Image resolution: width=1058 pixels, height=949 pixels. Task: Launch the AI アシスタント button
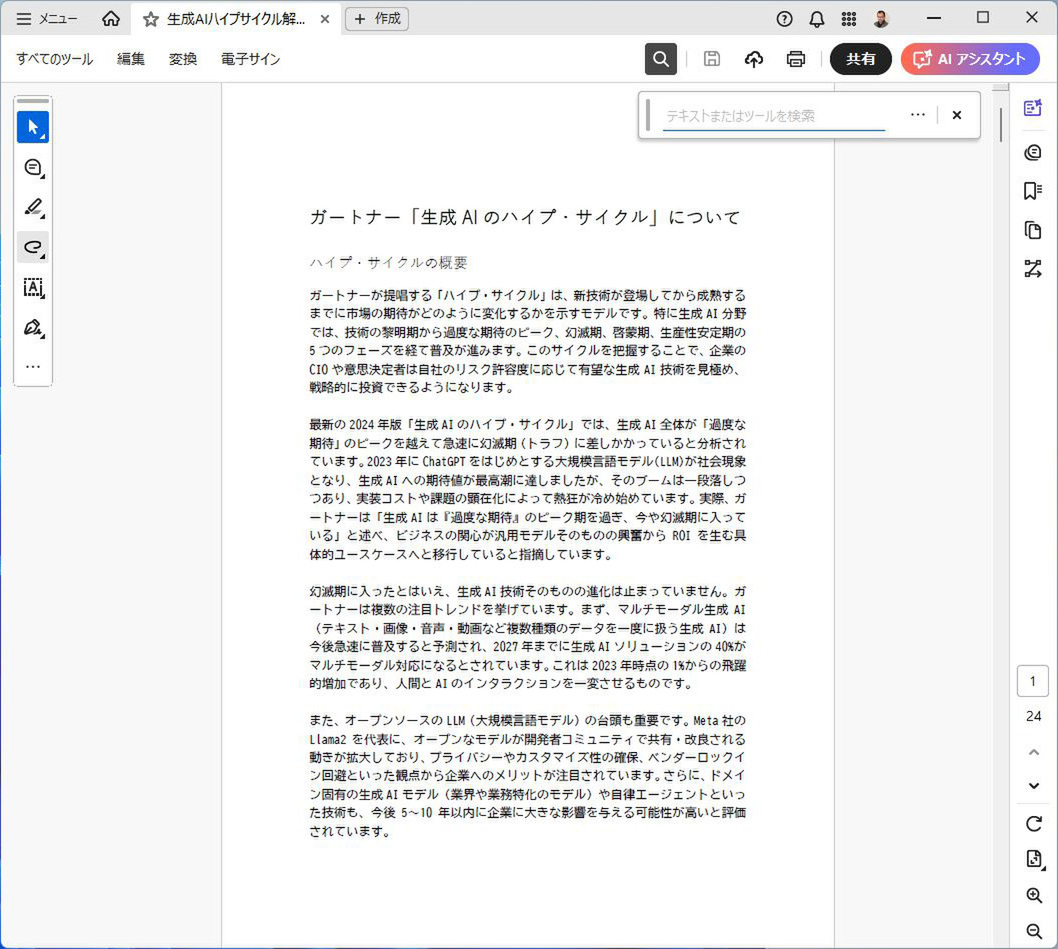(970, 59)
